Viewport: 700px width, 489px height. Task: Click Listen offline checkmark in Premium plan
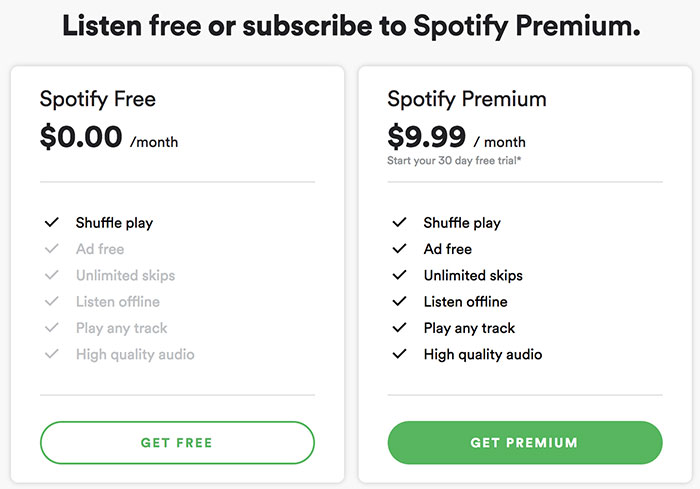(x=400, y=302)
